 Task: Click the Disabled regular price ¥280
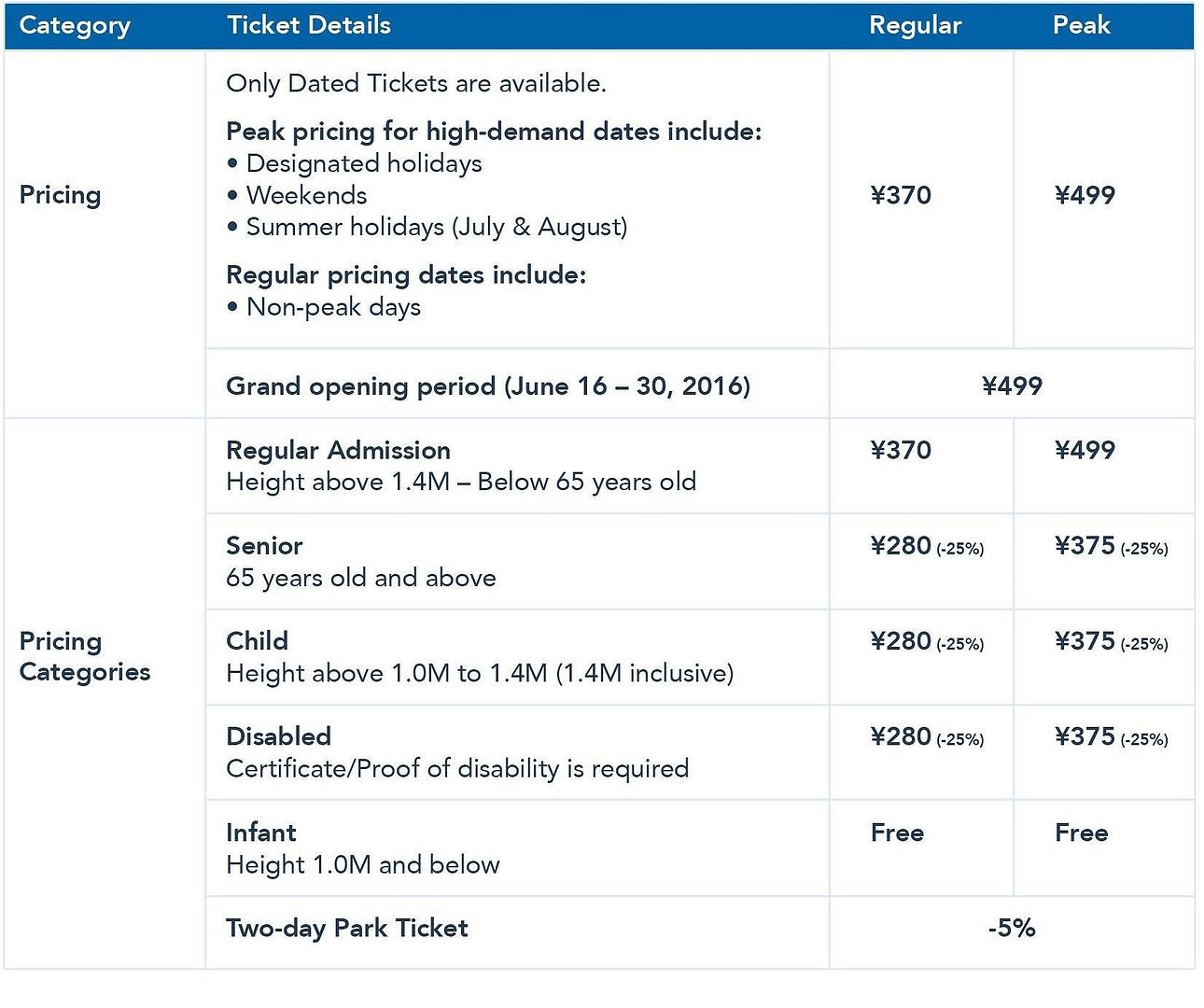[x=901, y=737]
